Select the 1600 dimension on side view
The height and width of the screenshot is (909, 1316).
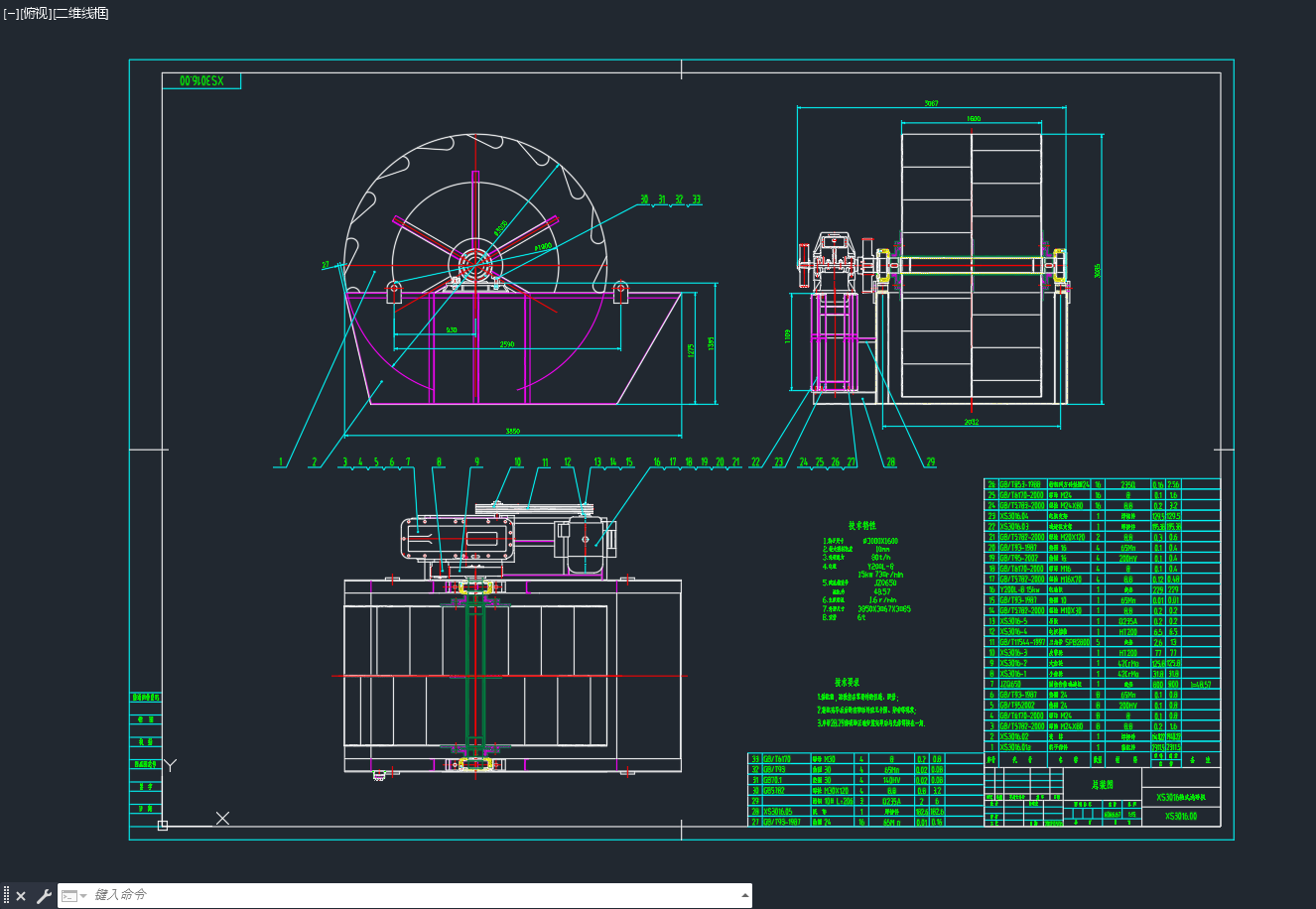tap(973, 119)
